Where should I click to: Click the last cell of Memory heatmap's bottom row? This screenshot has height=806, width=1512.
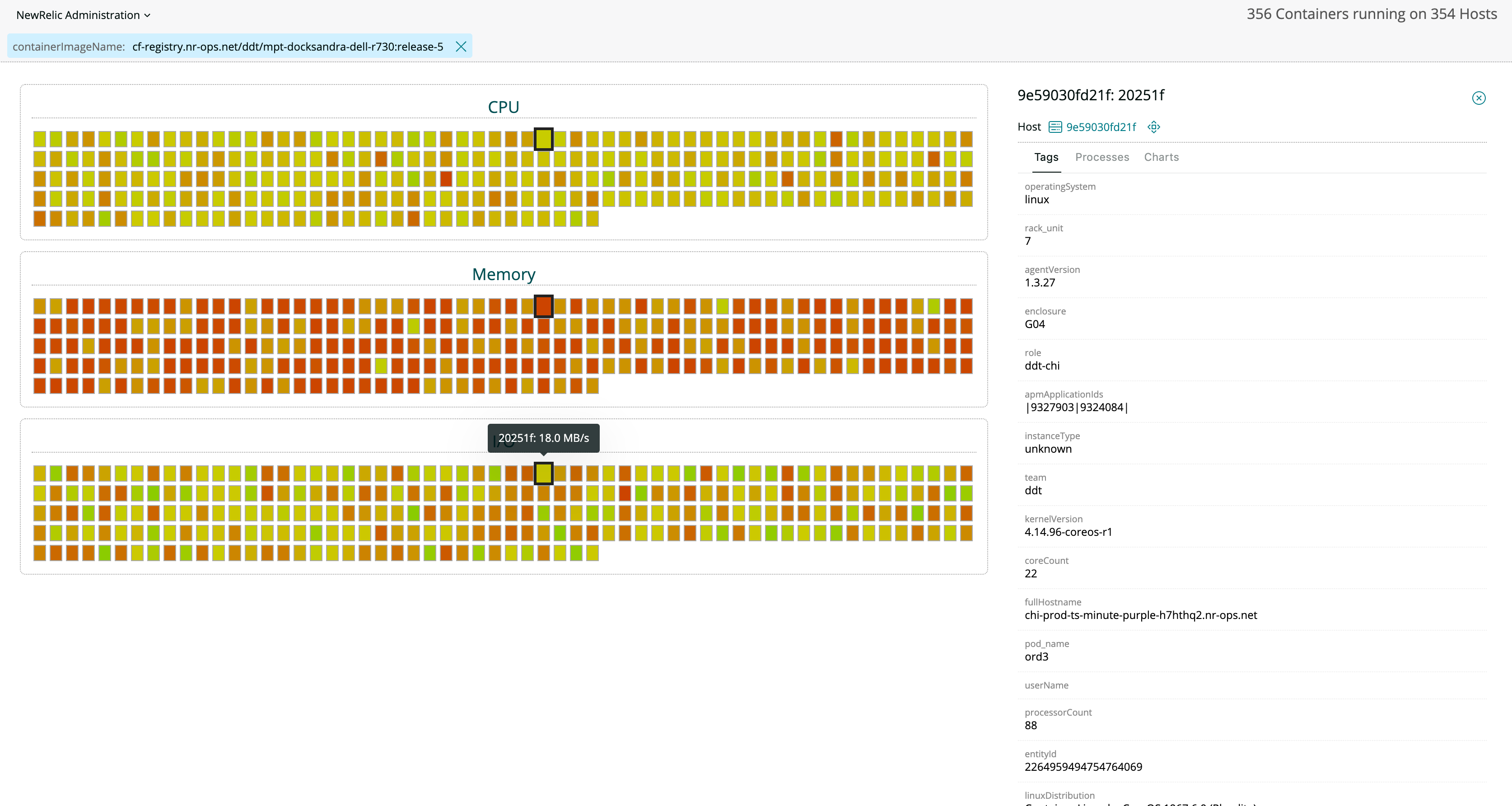pyautogui.click(x=592, y=386)
